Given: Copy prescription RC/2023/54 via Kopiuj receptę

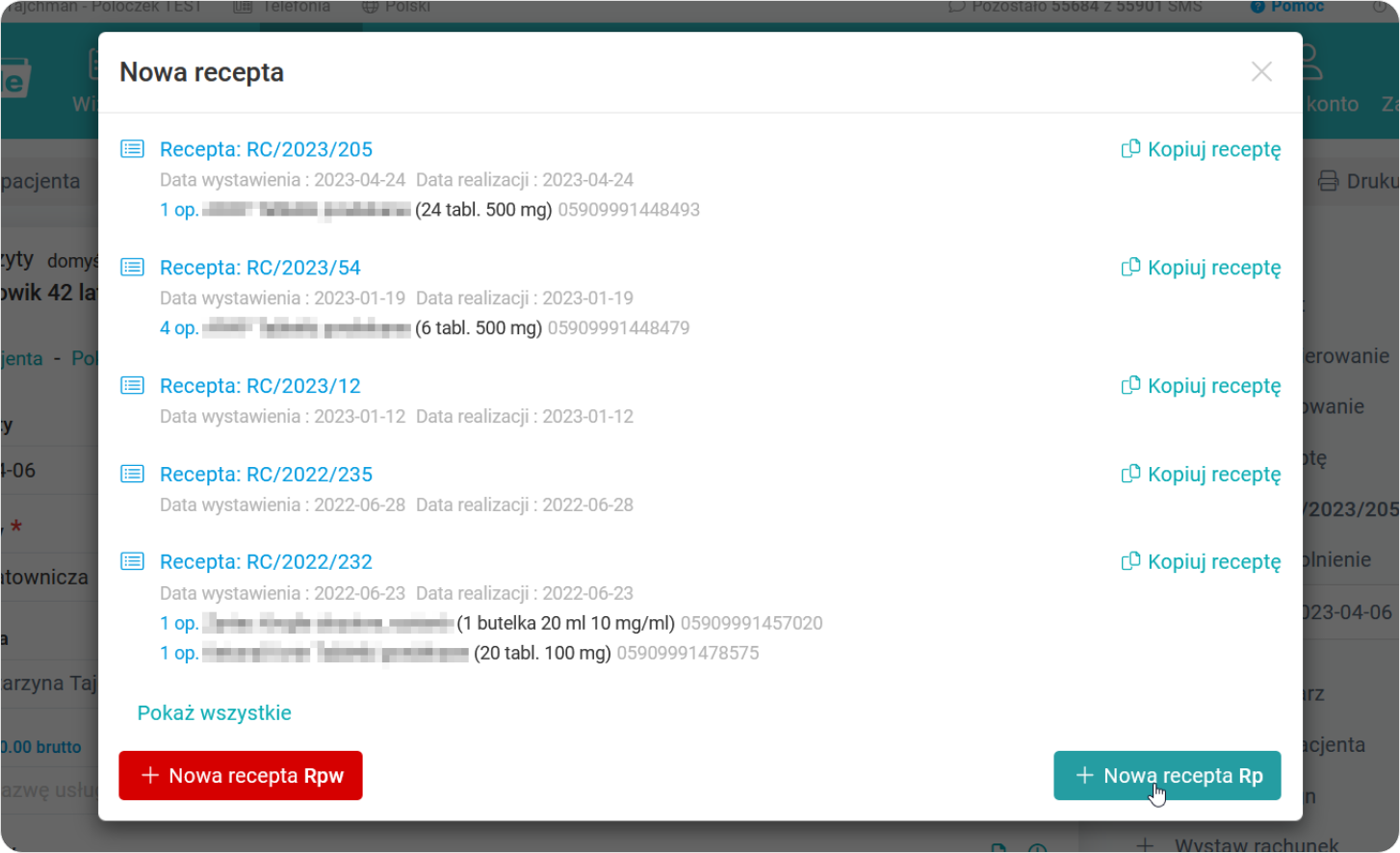Looking at the screenshot, I should [1201, 268].
